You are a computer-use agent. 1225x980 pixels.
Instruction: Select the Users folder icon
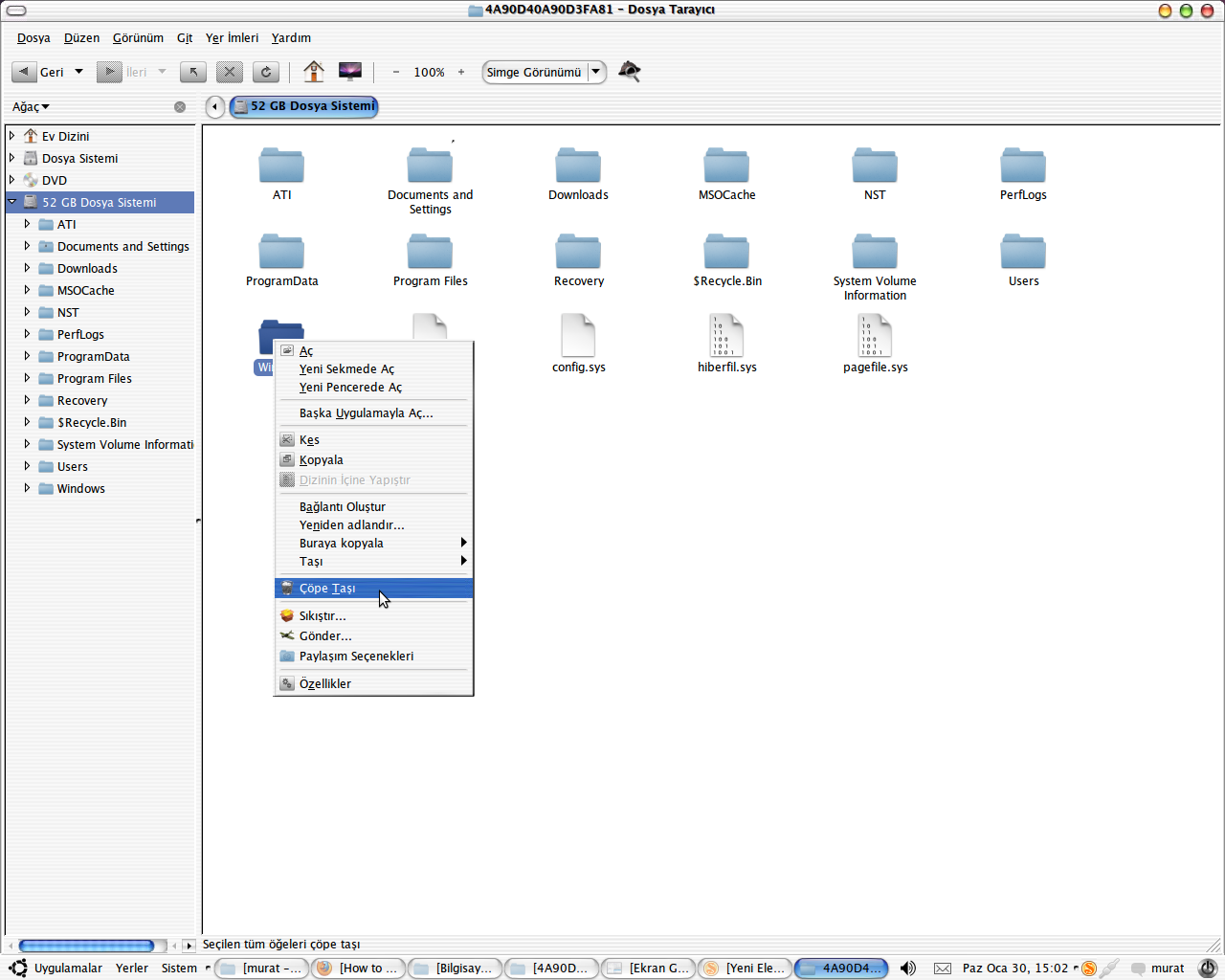(1023, 252)
